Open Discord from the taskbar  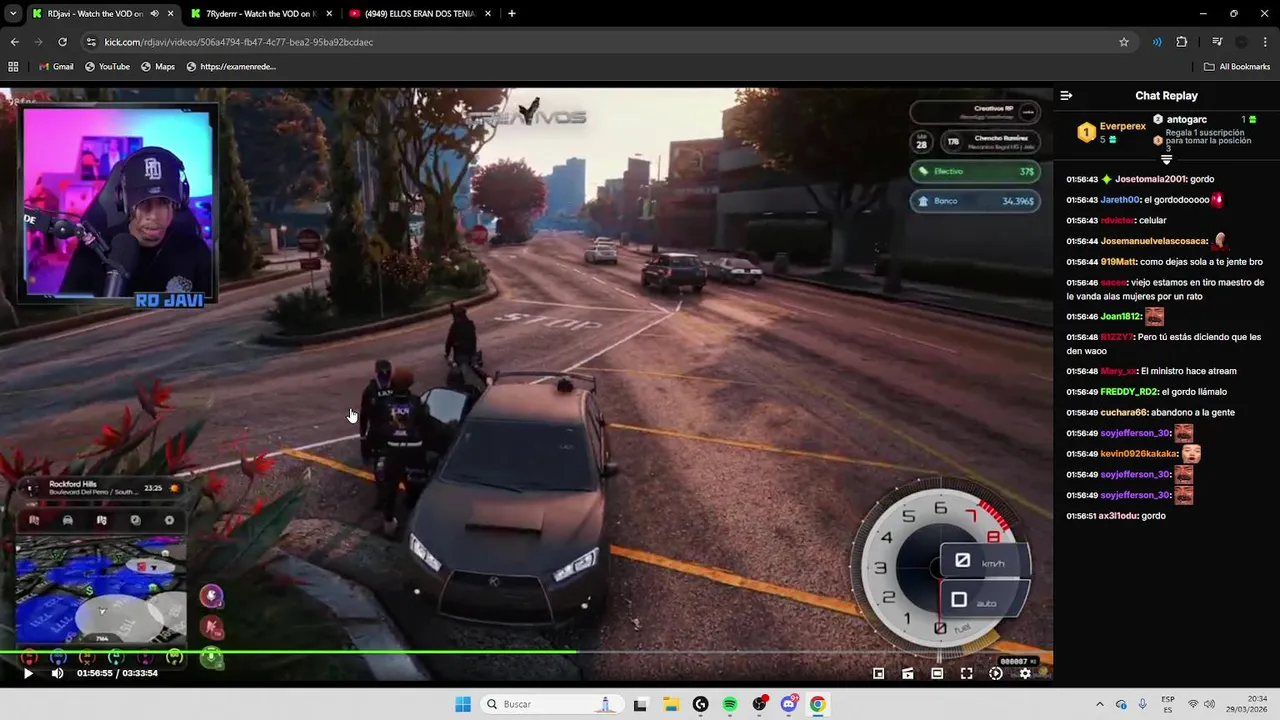tap(788, 704)
